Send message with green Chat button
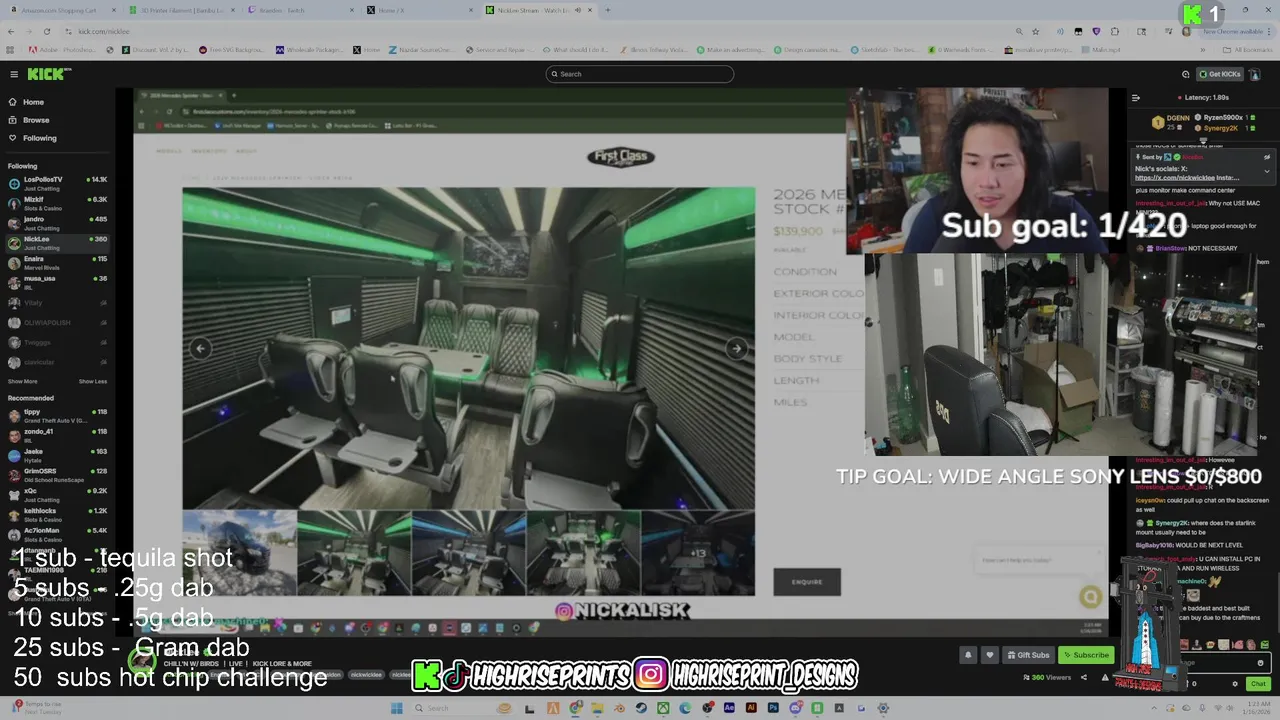The image size is (1280, 720). click(1258, 684)
